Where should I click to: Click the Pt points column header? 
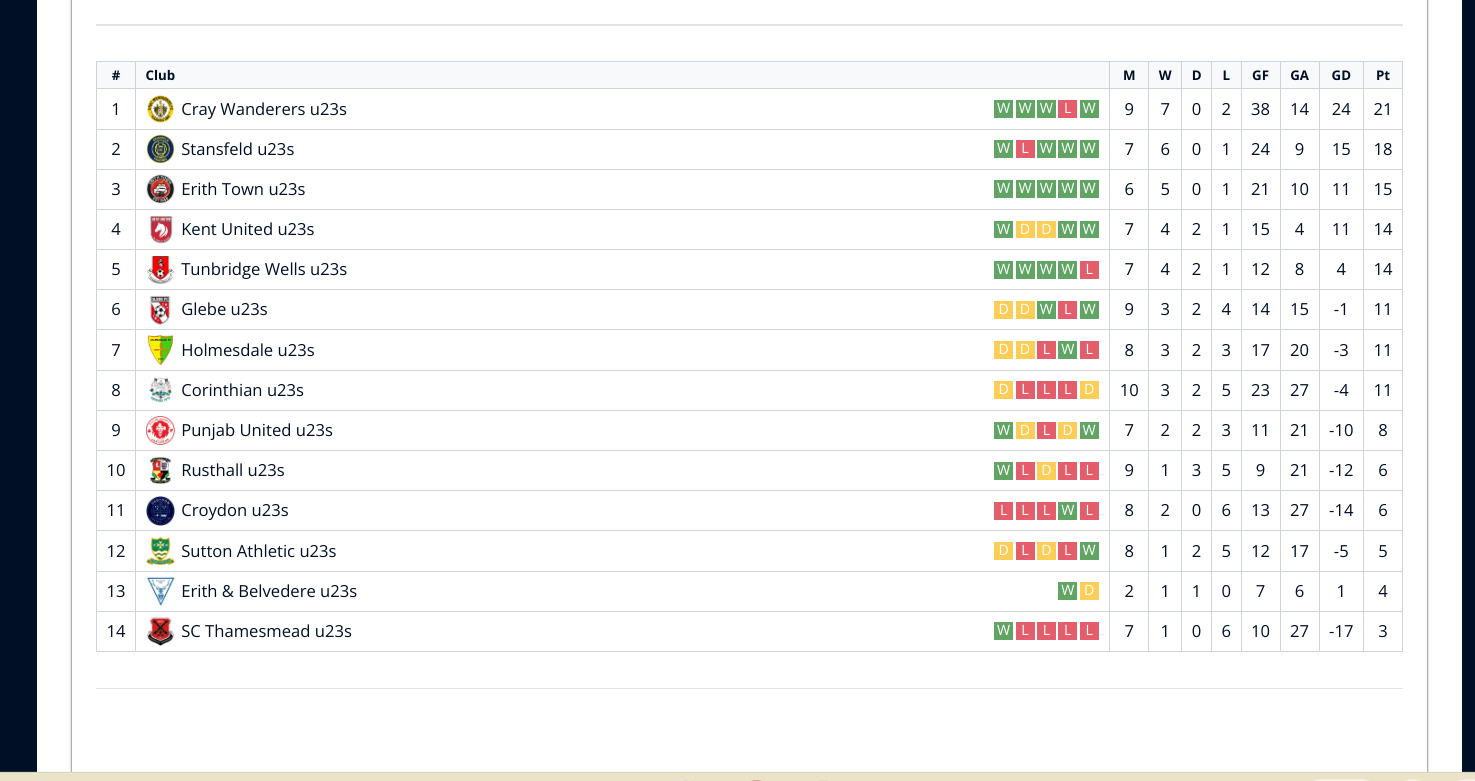pos(1382,75)
